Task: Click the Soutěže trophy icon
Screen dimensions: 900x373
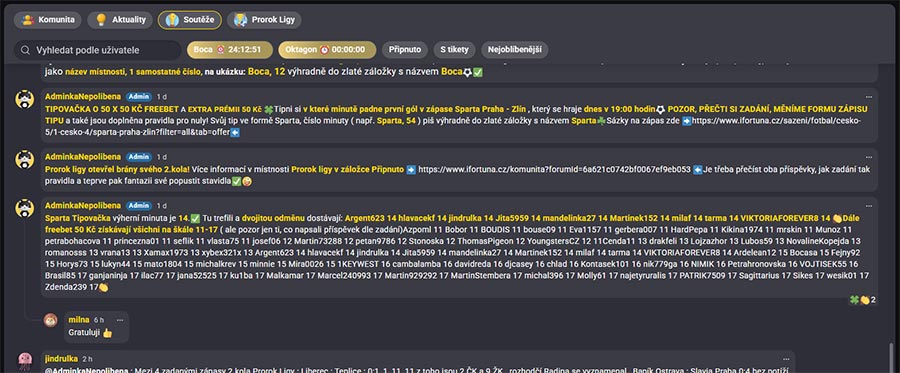Action: point(172,20)
